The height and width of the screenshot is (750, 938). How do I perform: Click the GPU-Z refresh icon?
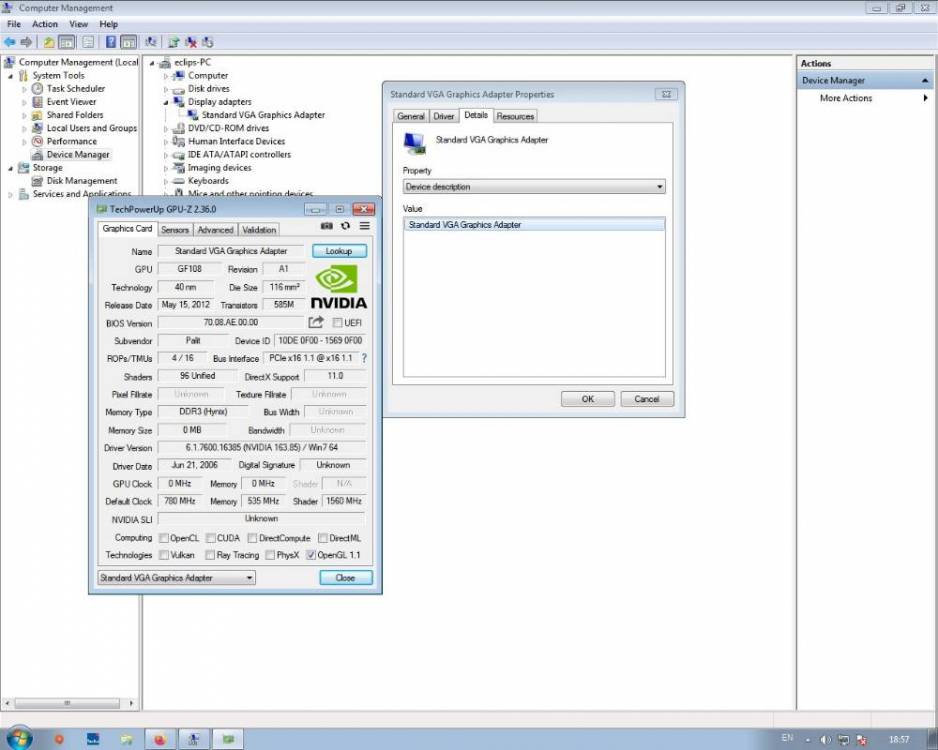click(x=345, y=225)
